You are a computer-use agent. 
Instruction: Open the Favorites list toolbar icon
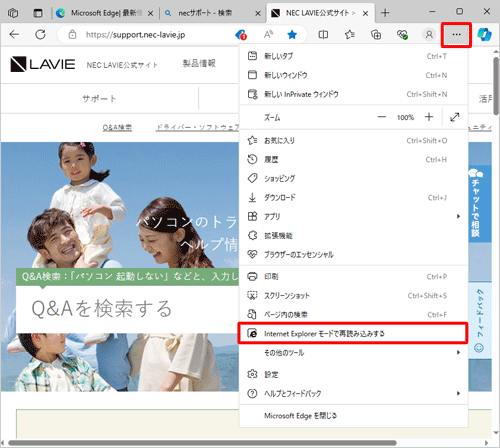click(x=350, y=34)
